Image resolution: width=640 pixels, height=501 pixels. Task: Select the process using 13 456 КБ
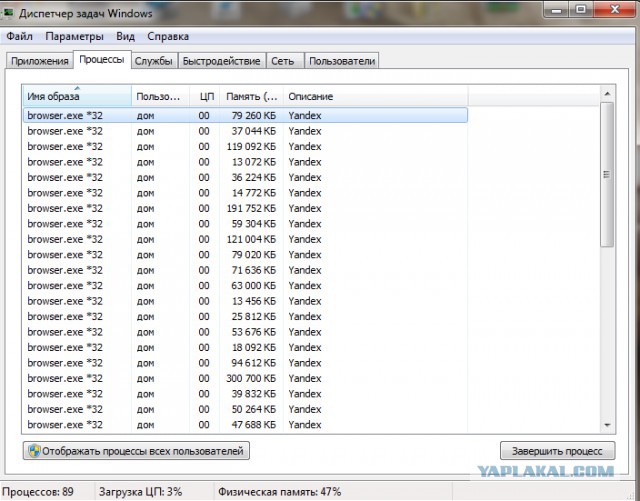(x=245, y=301)
